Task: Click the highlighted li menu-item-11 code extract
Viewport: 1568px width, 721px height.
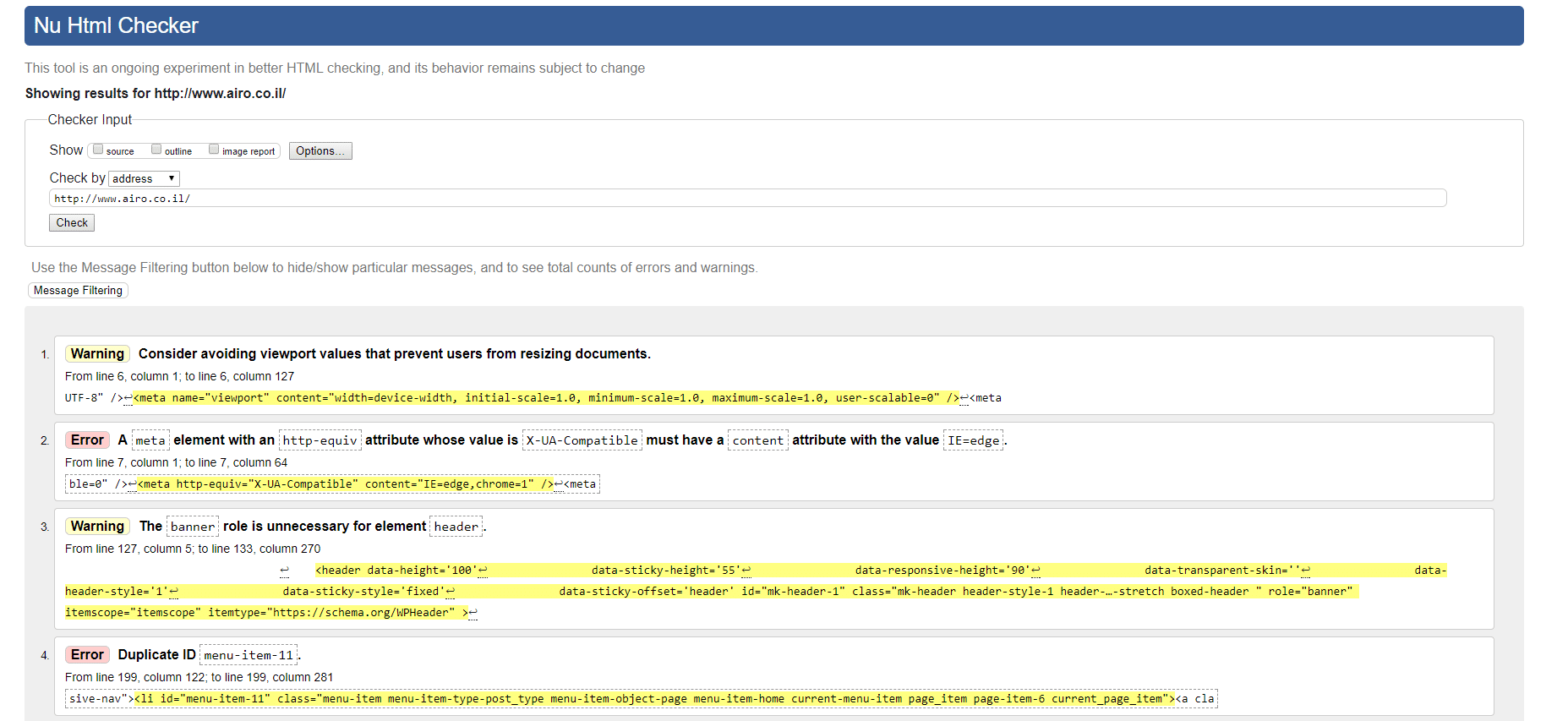Action: click(654, 698)
